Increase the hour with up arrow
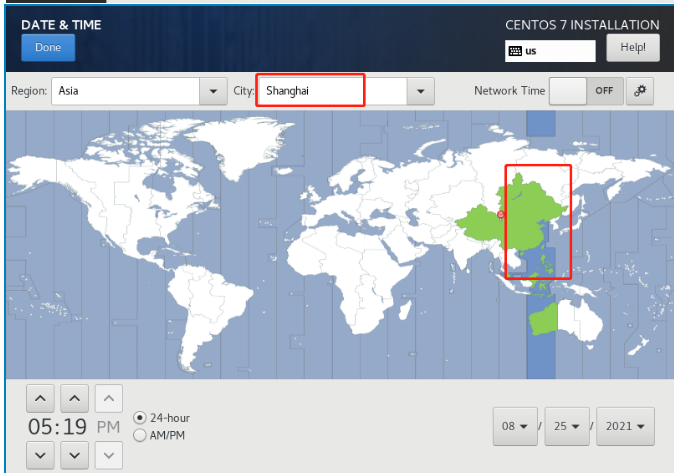Screen dimensions: 674x473 40,399
